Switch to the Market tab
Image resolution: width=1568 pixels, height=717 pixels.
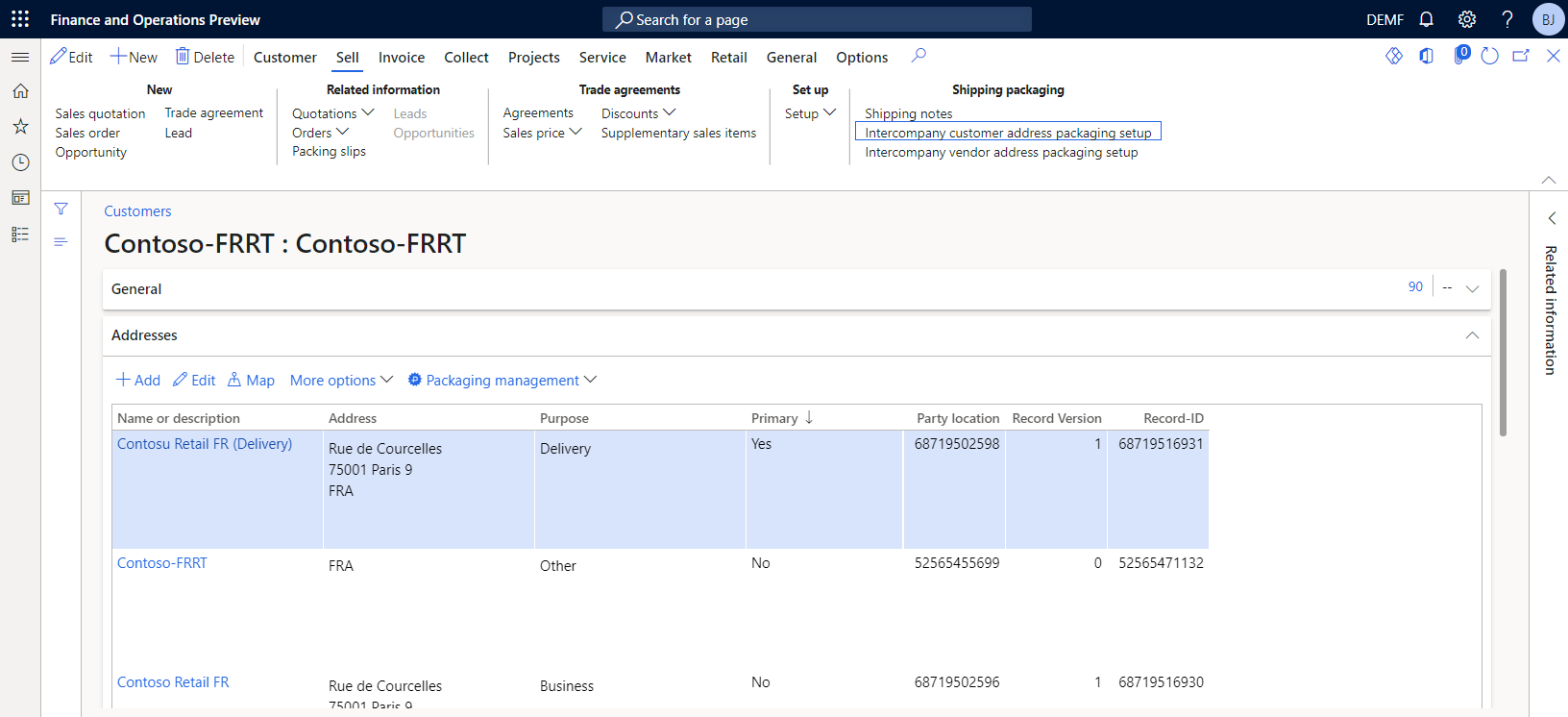tap(668, 57)
